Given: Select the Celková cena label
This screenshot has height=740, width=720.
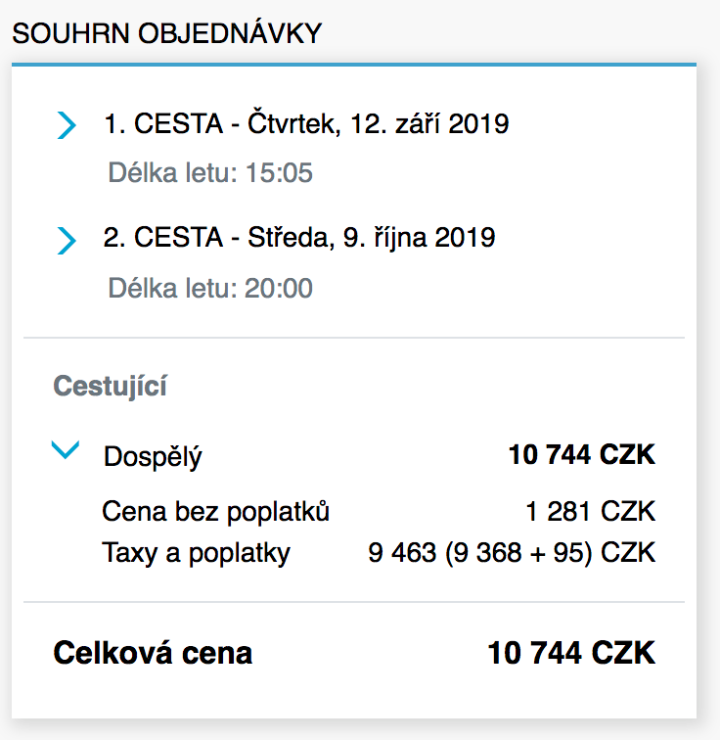Looking at the screenshot, I should (x=152, y=654).
